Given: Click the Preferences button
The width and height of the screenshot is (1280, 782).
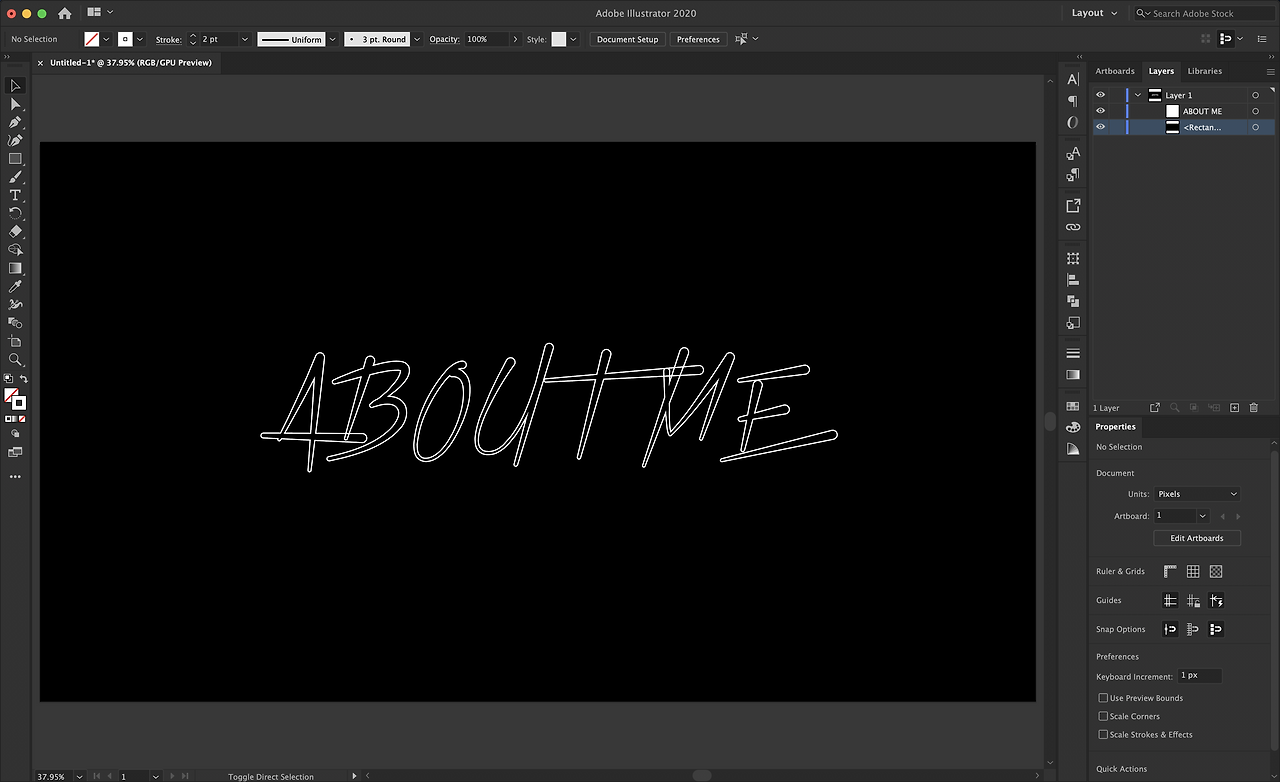Looking at the screenshot, I should tap(698, 39).
